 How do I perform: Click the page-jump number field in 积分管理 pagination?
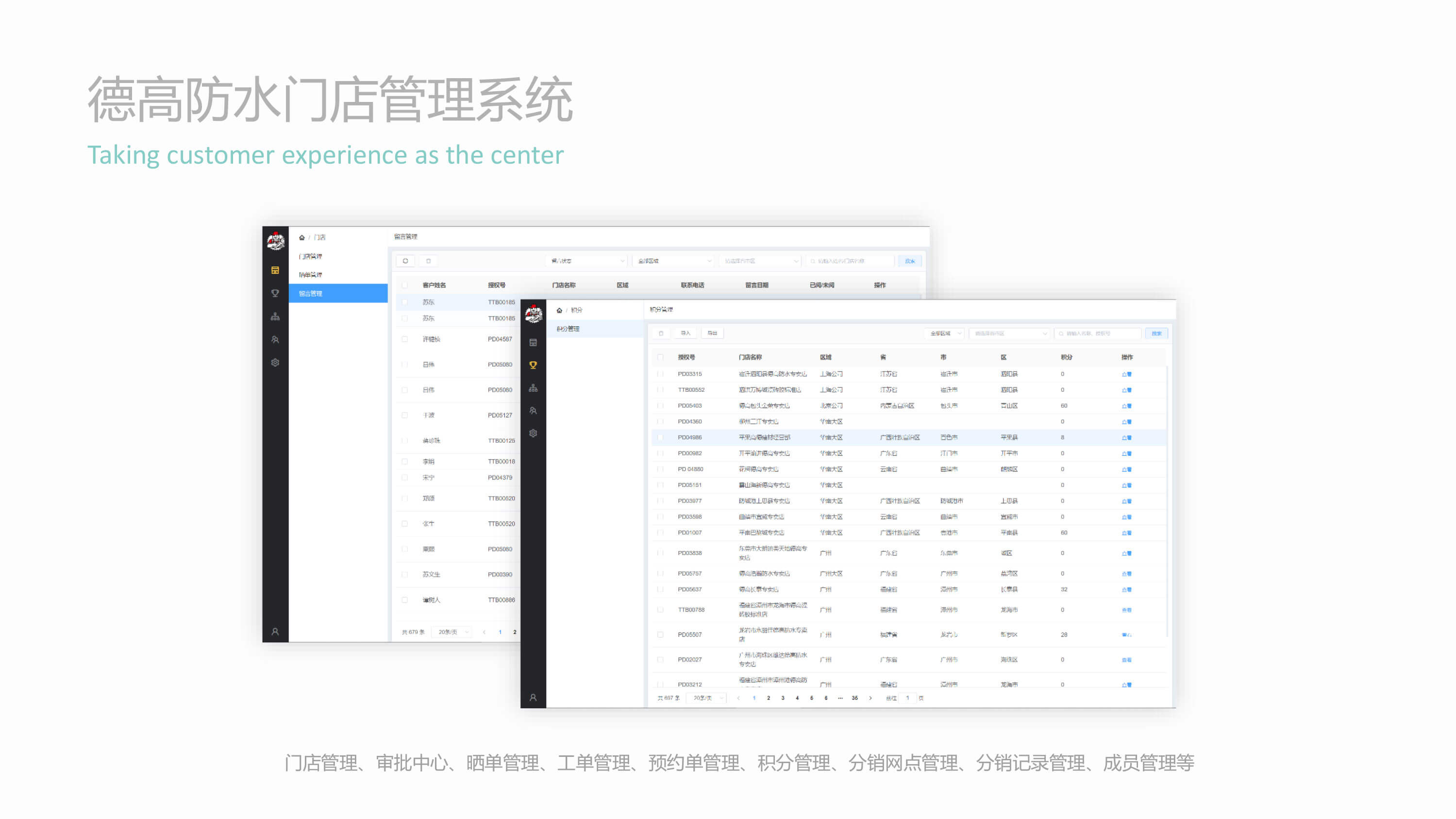[x=907, y=698]
